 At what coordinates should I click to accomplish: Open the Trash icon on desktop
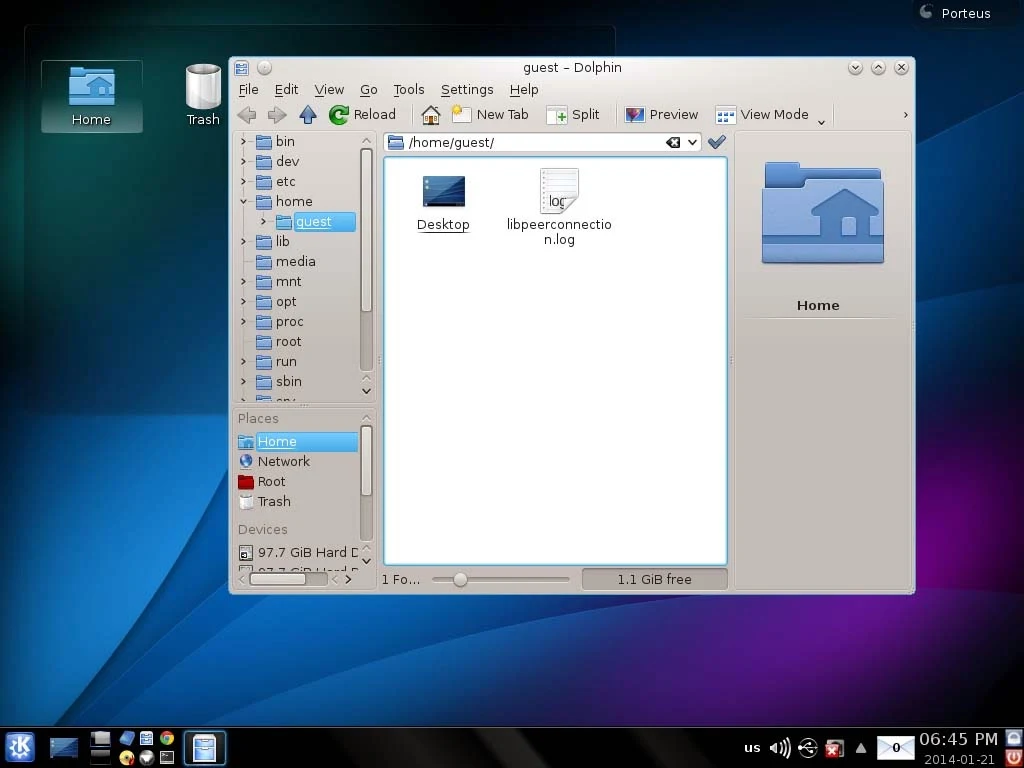(x=203, y=95)
